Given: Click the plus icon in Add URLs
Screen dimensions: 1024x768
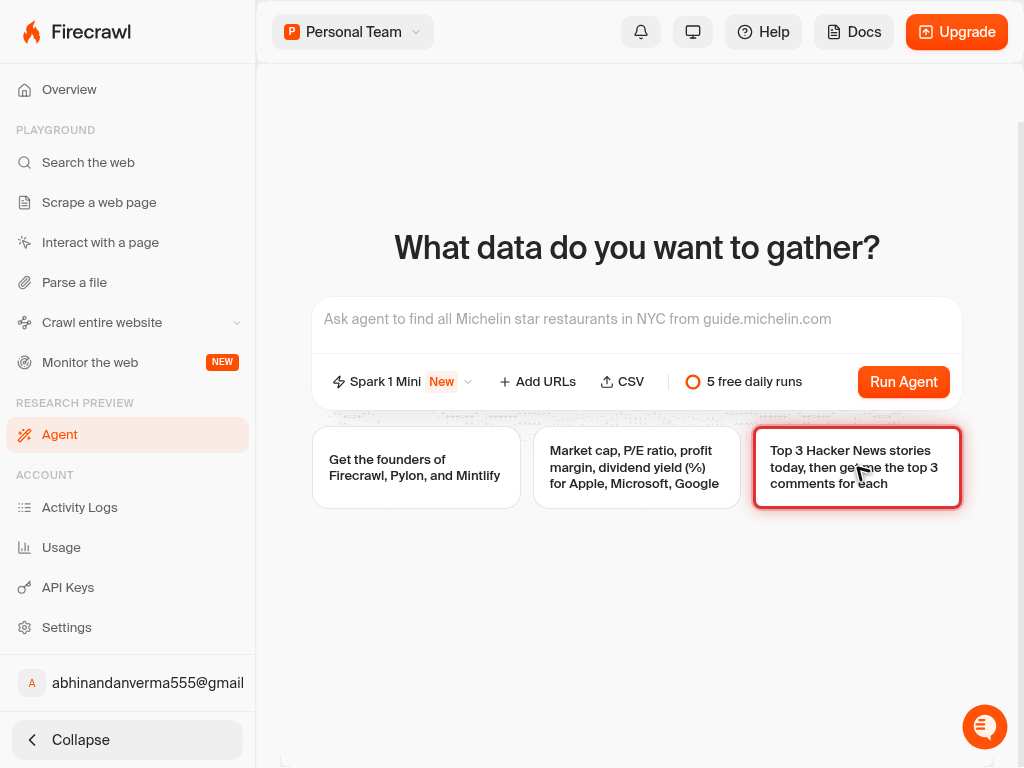Looking at the screenshot, I should 504,382.
